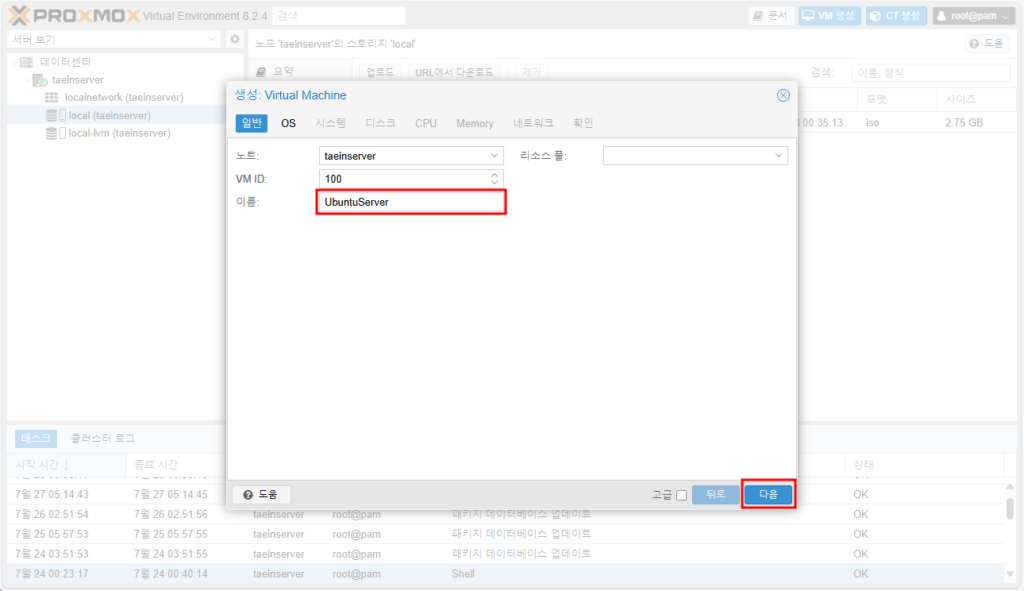Click the dialog help (도움) button
The height and width of the screenshot is (591, 1024).
[261, 495]
